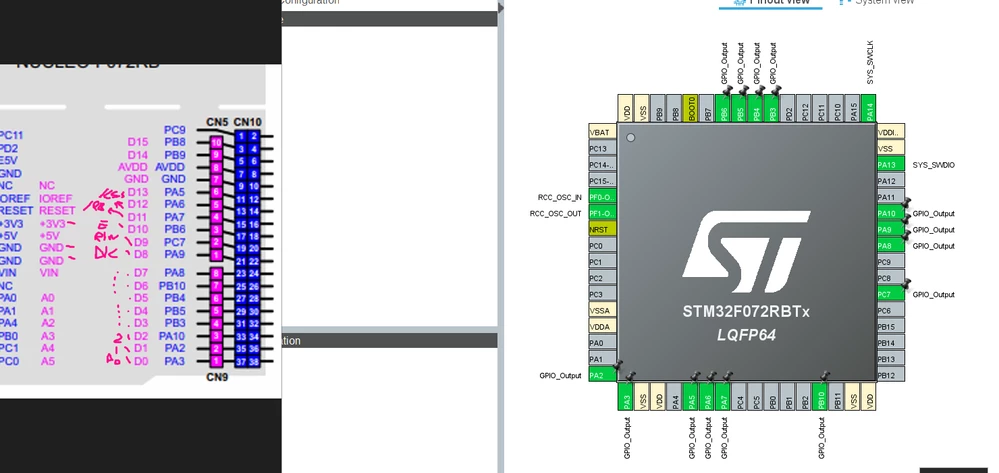Select the PB13 pin on the chip
The width and height of the screenshot is (999, 473).
891,359
